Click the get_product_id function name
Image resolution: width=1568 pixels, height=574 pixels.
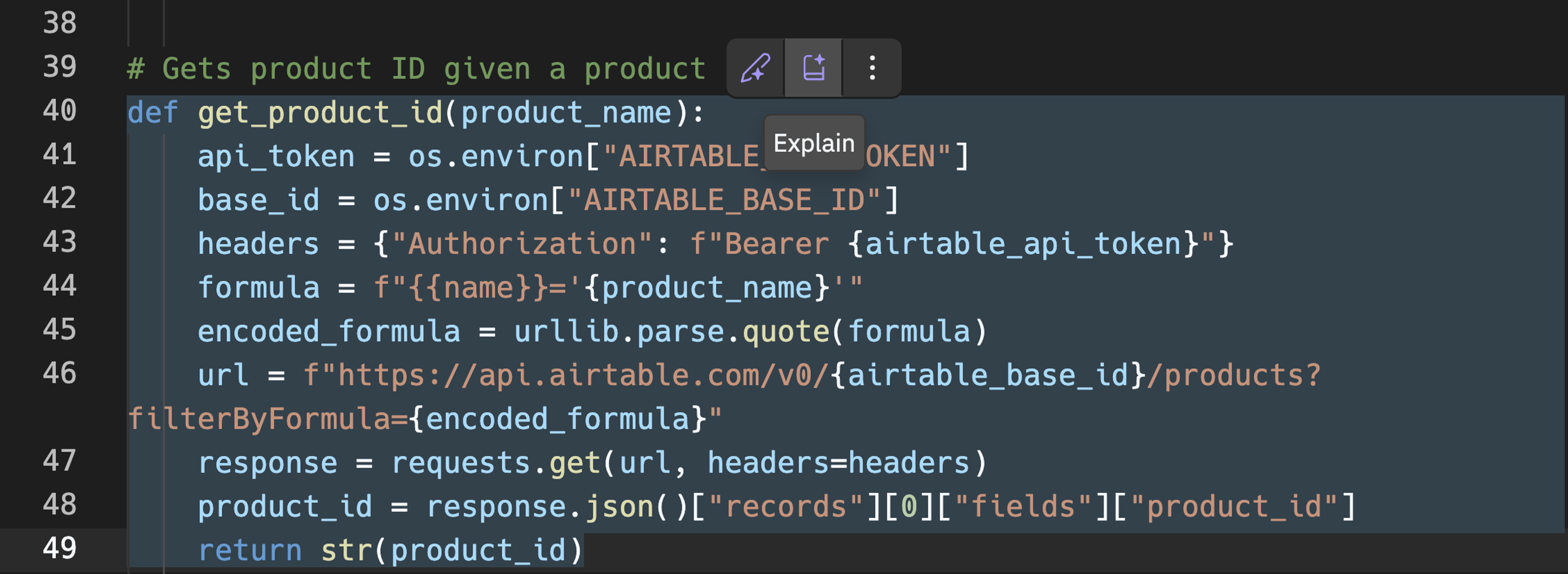click(x=320, y=113)
